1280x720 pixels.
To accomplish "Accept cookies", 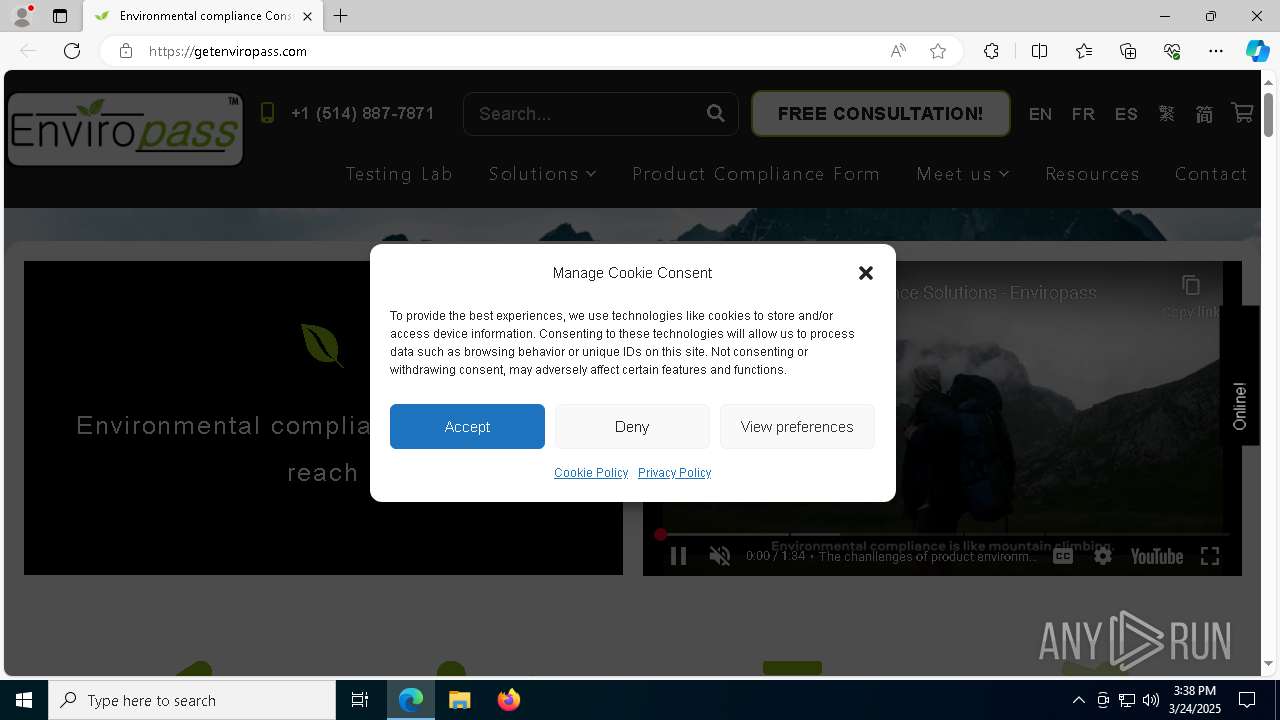I will pos(467,427).
